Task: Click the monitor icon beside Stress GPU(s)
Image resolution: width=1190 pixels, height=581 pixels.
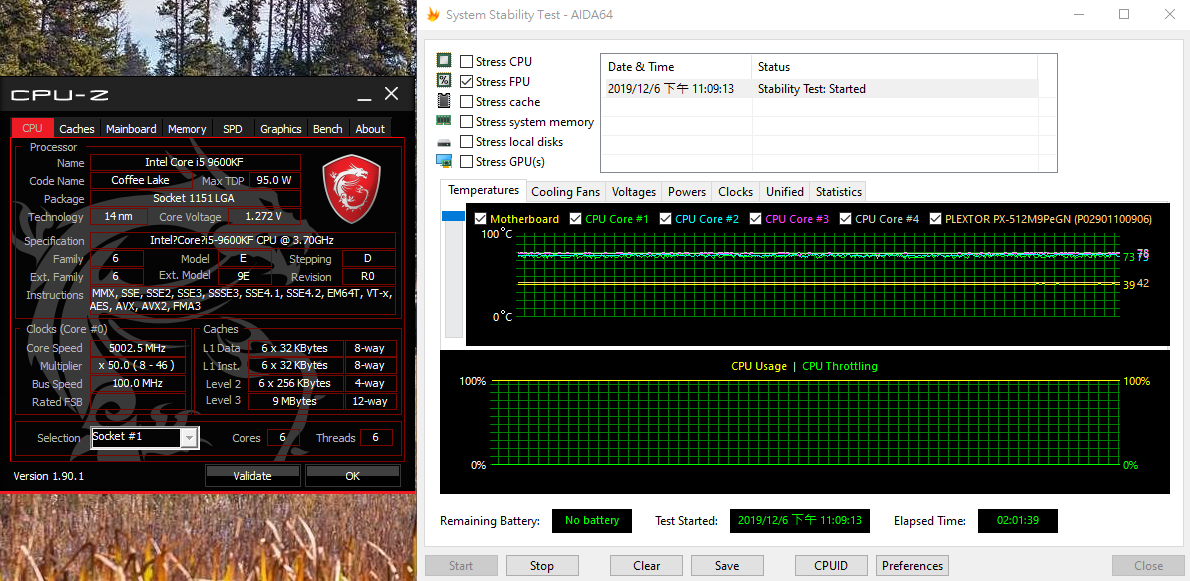Action: pyautogui.click(x=444, y=161)
